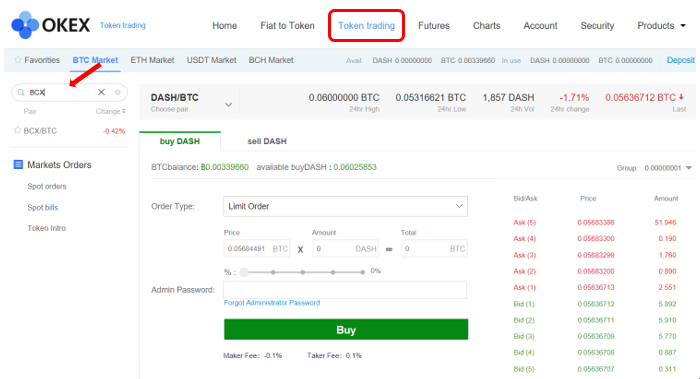Image resolution: width=700 pixels, height=379 pixels.
Task: Click the Total BTC input field
Action: tap(434, 249)
